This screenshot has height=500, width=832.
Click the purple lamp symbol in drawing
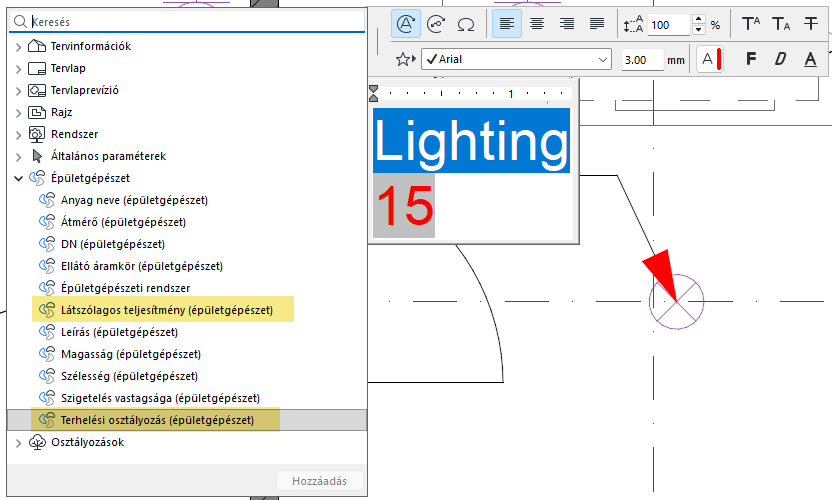click(x=677, y=301)
